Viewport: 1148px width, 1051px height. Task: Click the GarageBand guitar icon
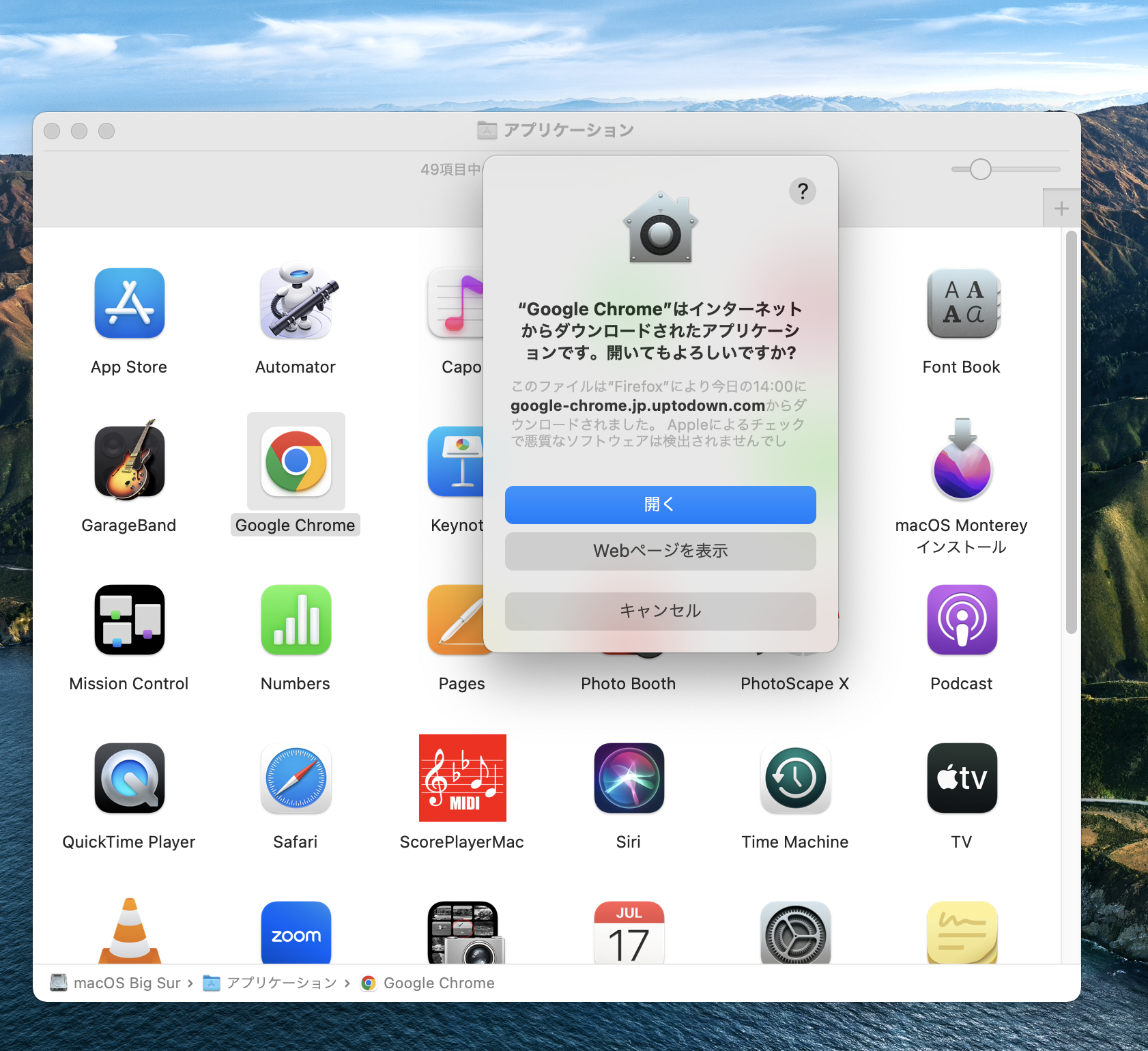[129, 461]
